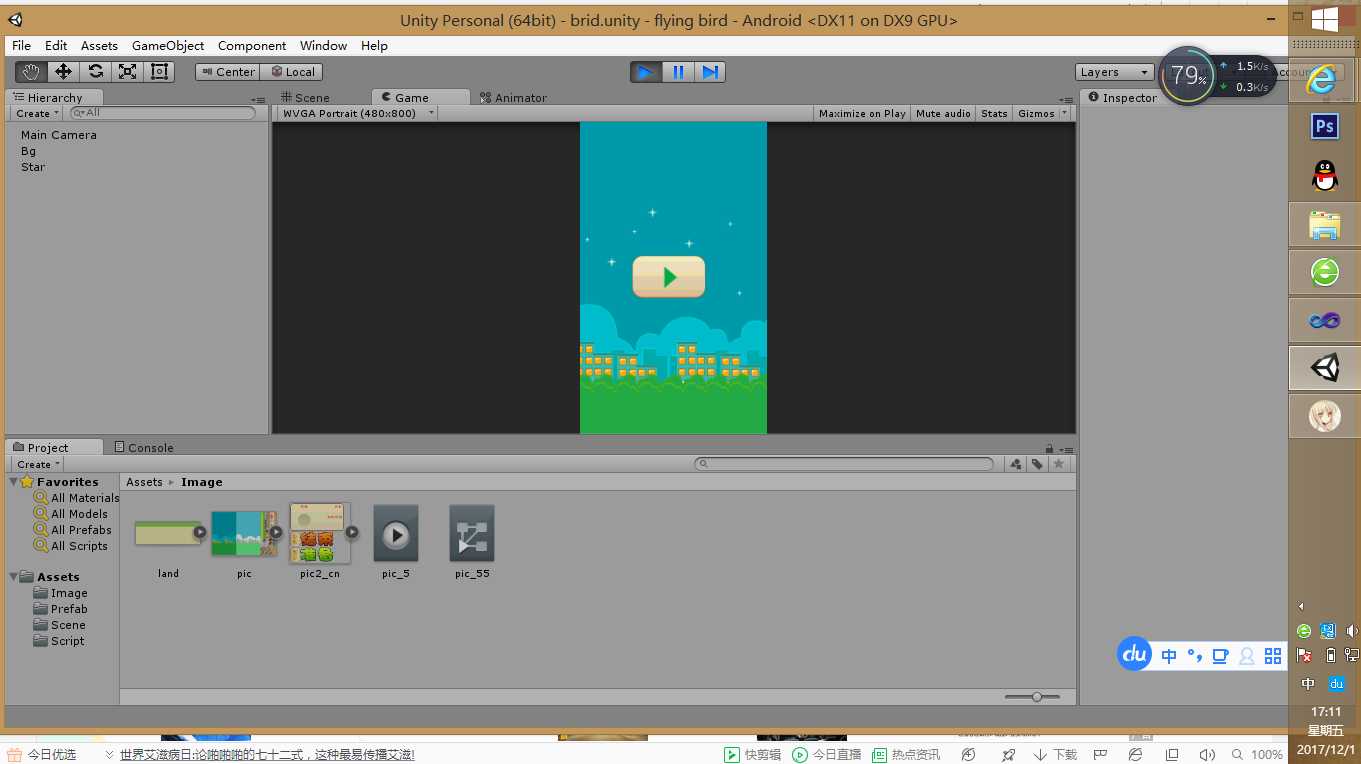This screenshot has width=1361, height=764.
Task: Adjust the asset icon size slider
Action: (1032, 696)
